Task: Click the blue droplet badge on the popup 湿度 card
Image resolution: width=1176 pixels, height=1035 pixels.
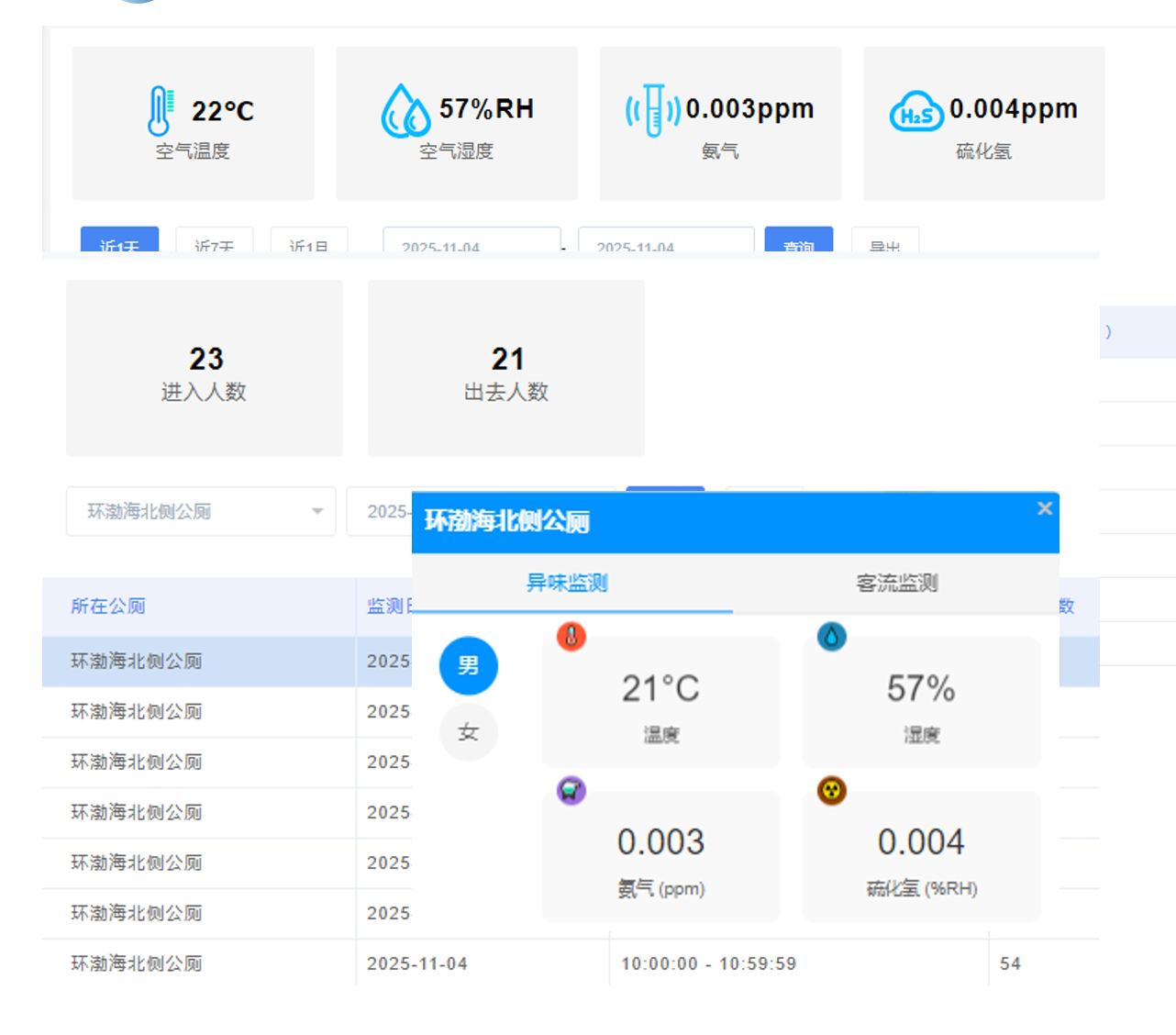Action: coord(832,636)
